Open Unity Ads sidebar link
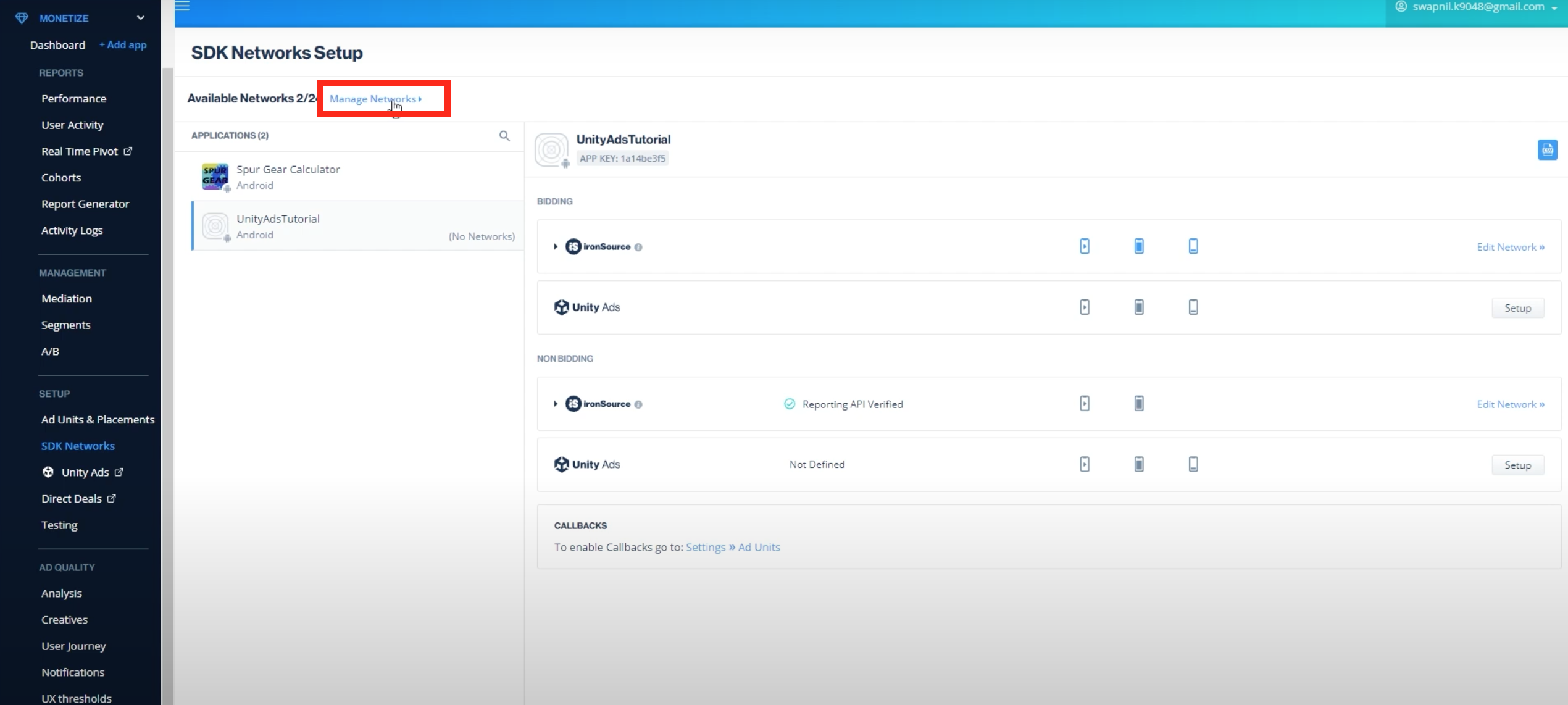Image resolution: width=1568 pixels, height=705 pixels. (x=83, y=472)
